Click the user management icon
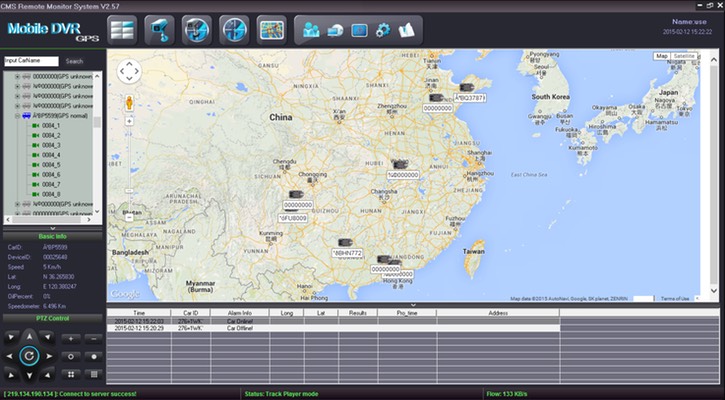Viewport: 725px width, 400px height. pyautogui.click(x=310, y=29)
